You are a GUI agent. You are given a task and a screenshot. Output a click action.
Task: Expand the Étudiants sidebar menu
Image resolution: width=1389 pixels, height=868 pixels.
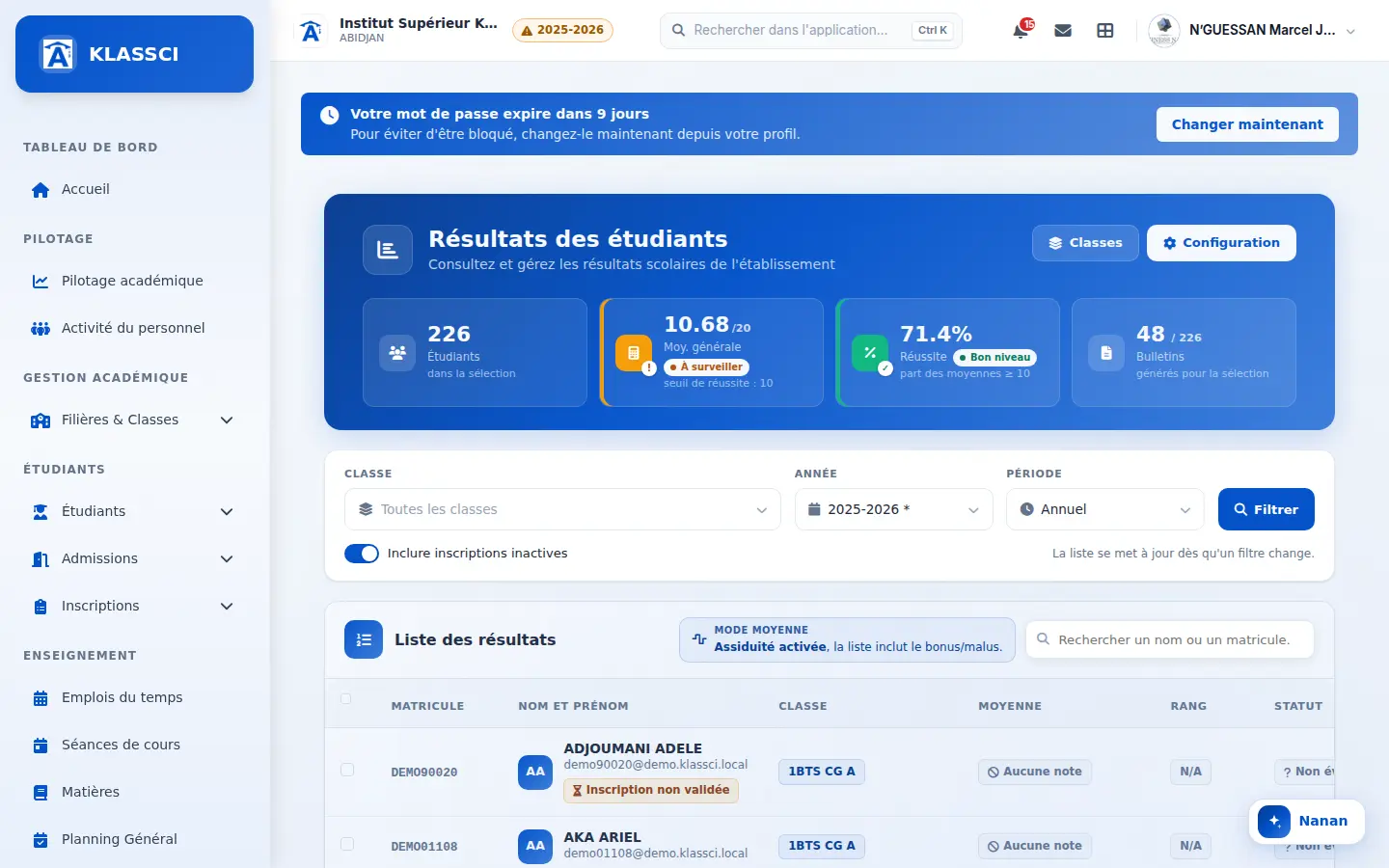coord(134,511)
